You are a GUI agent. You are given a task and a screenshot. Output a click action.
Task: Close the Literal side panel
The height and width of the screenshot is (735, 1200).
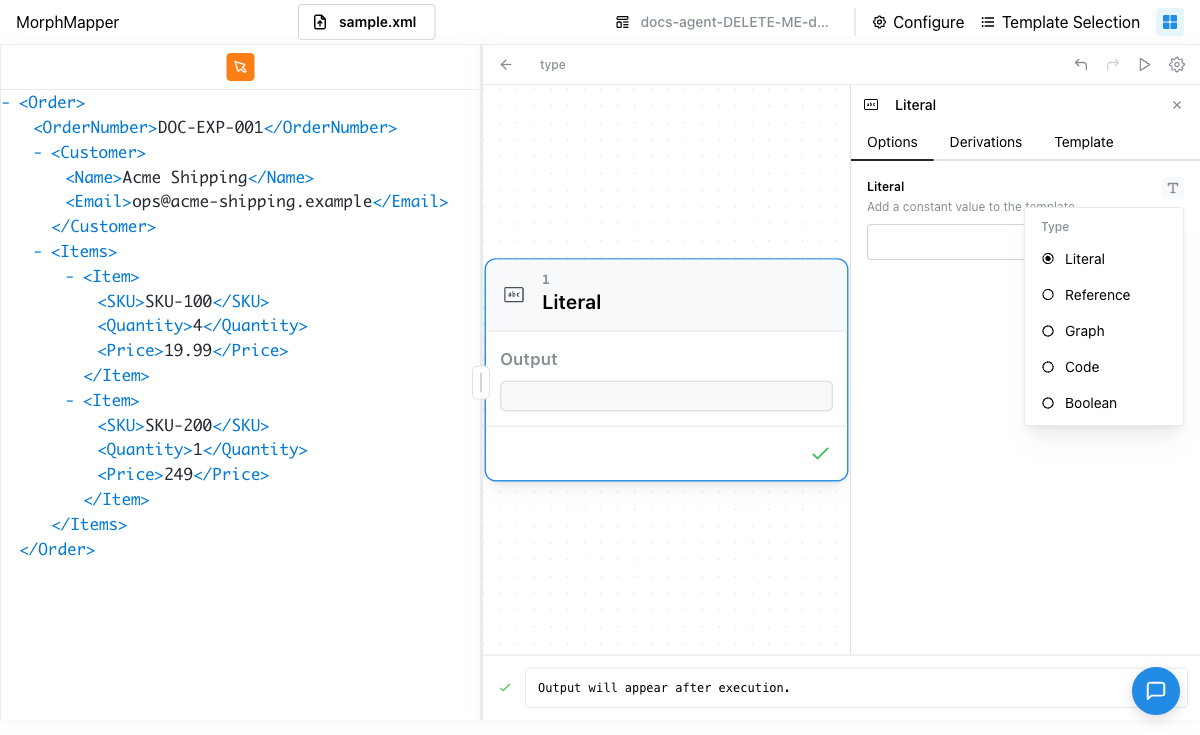[1177, 105]
